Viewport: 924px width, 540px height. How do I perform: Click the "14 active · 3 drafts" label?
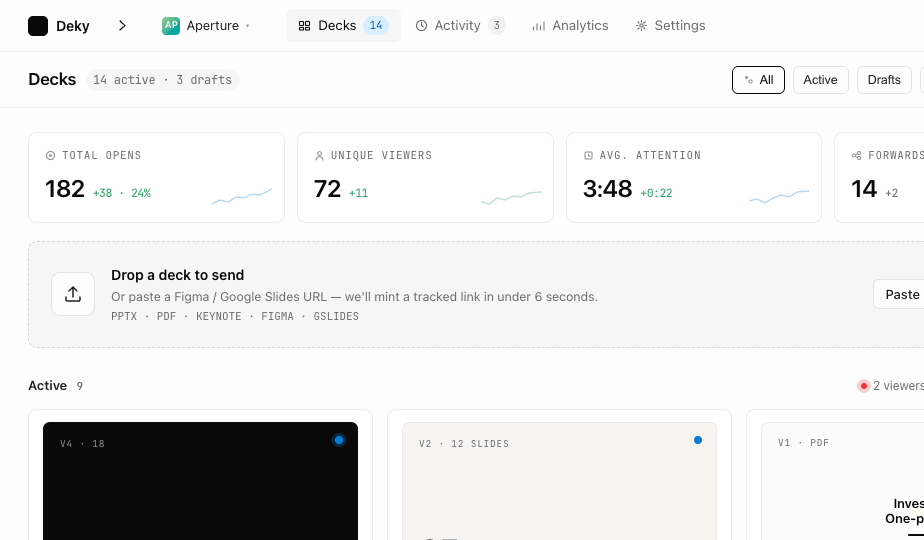(x=162, y=80)
